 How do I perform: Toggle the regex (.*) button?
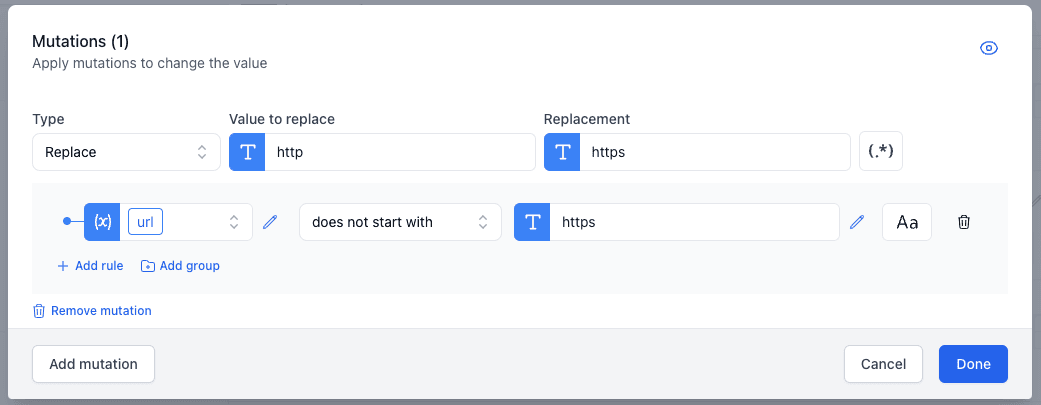point(881,151)
